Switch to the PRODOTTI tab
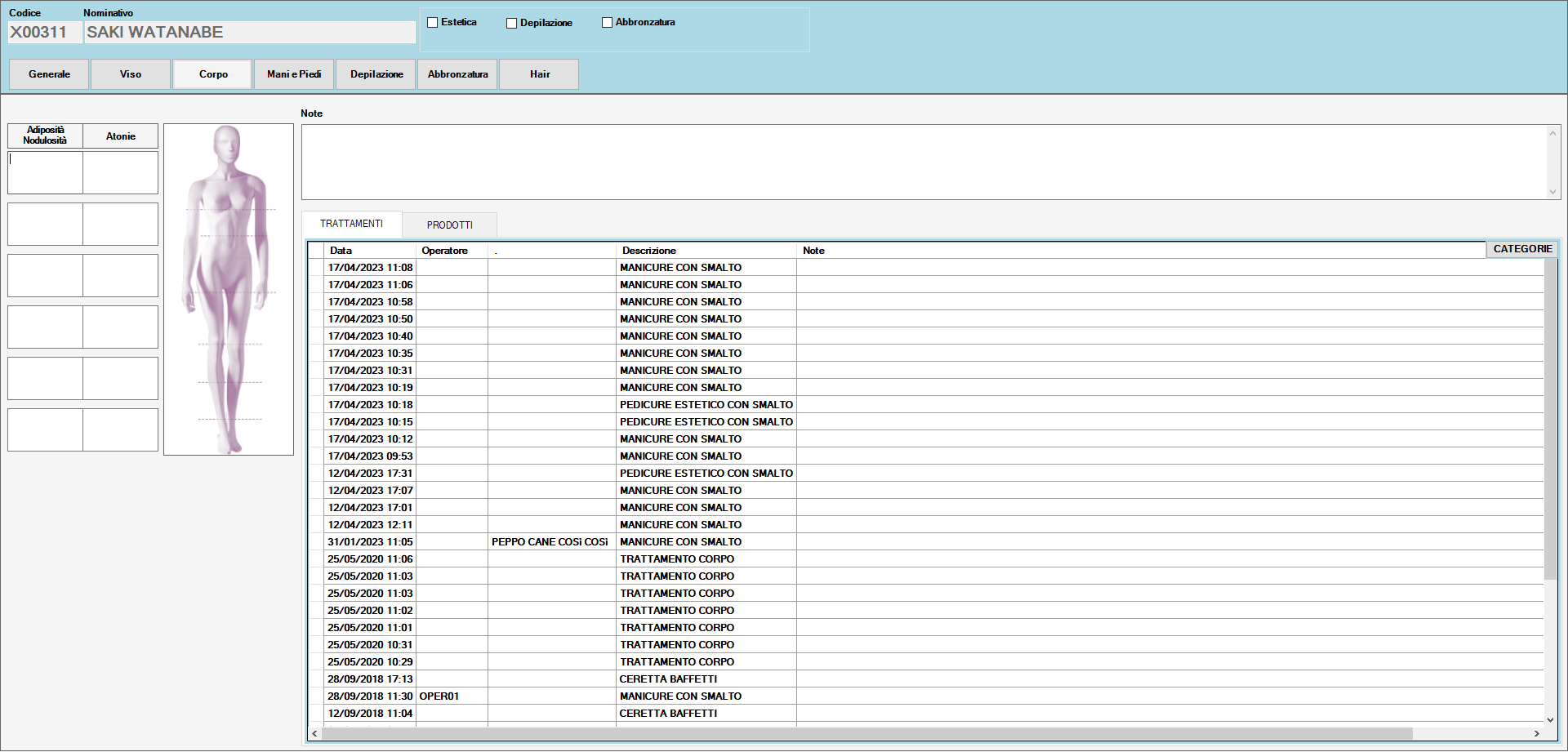 (449, 225)
